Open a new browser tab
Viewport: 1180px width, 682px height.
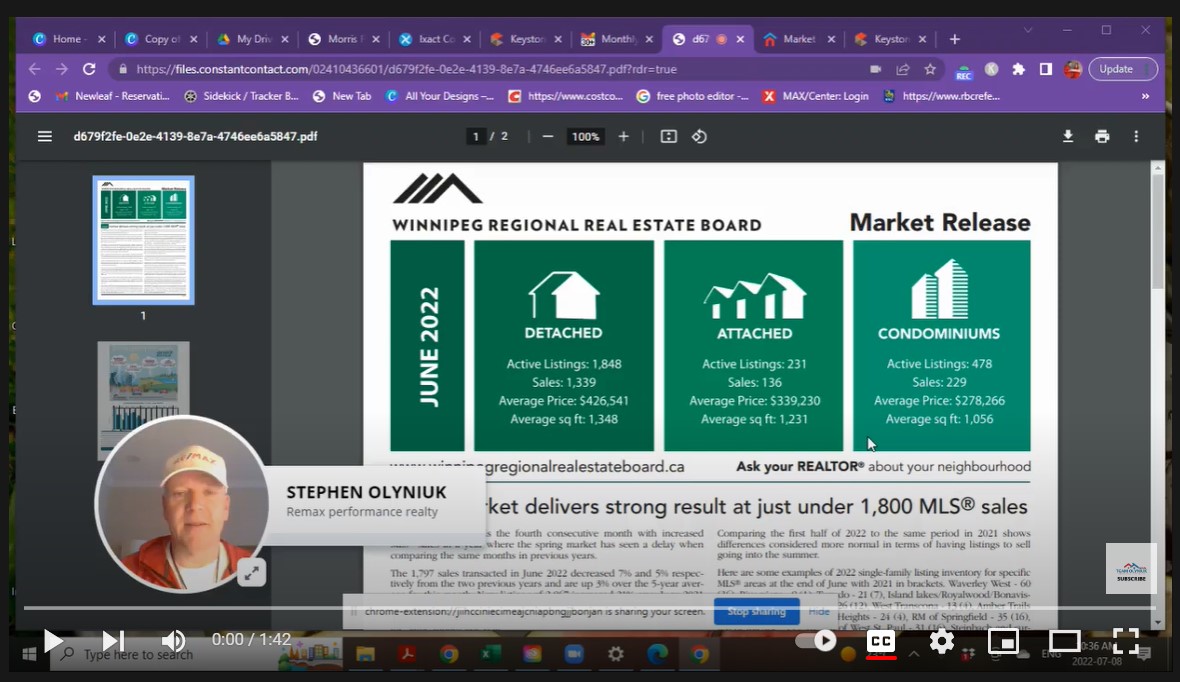click(954, 39)
